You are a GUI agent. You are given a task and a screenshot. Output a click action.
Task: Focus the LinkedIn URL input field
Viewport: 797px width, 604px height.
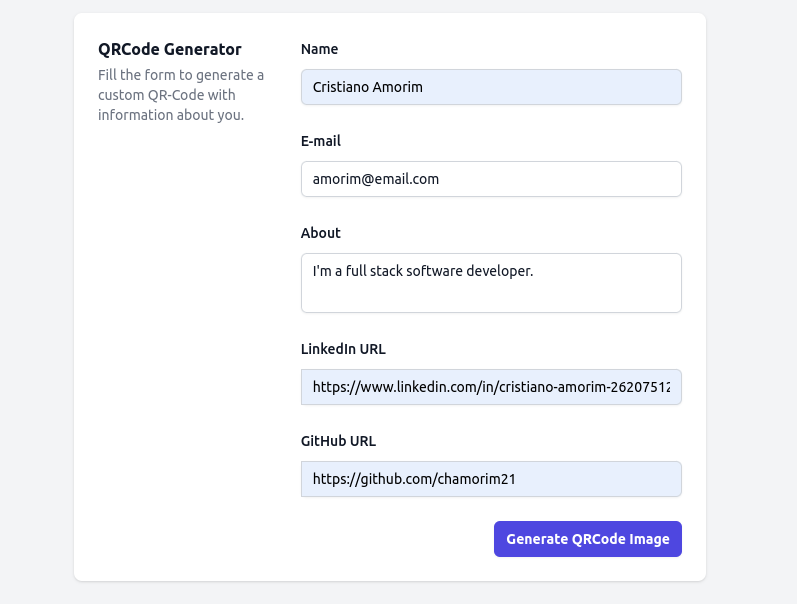tap(490, 387)
